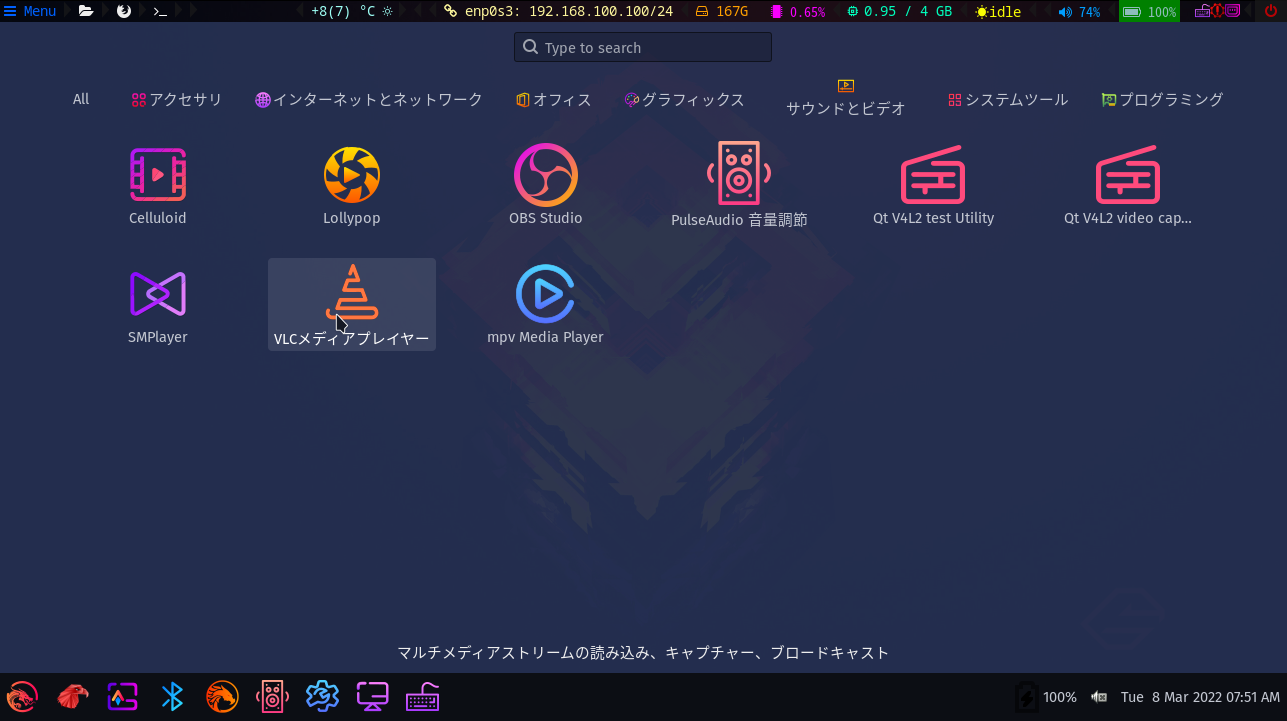Launch mpv Media Player
The image size is (1287, 721).
[x=546, y=305]
